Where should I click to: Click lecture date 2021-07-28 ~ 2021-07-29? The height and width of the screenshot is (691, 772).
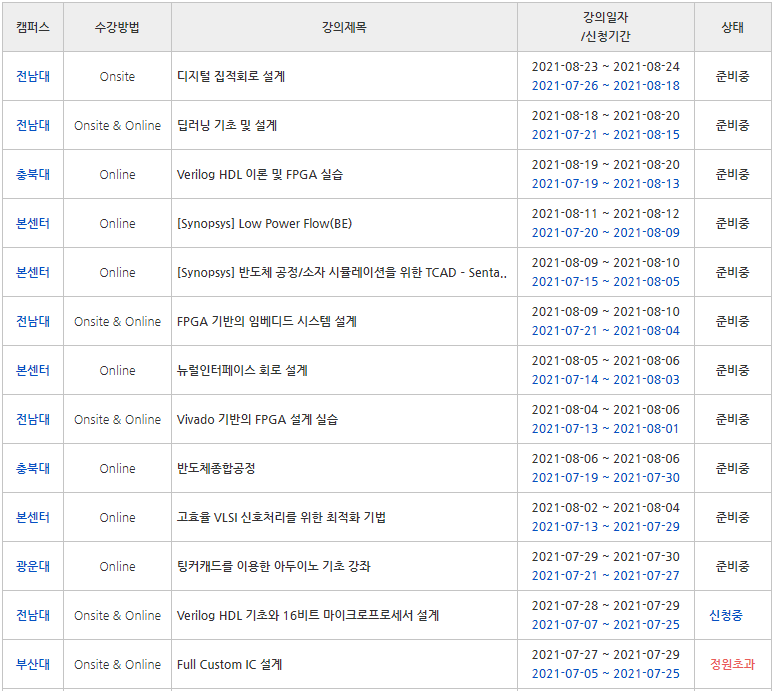pos(606,605)
